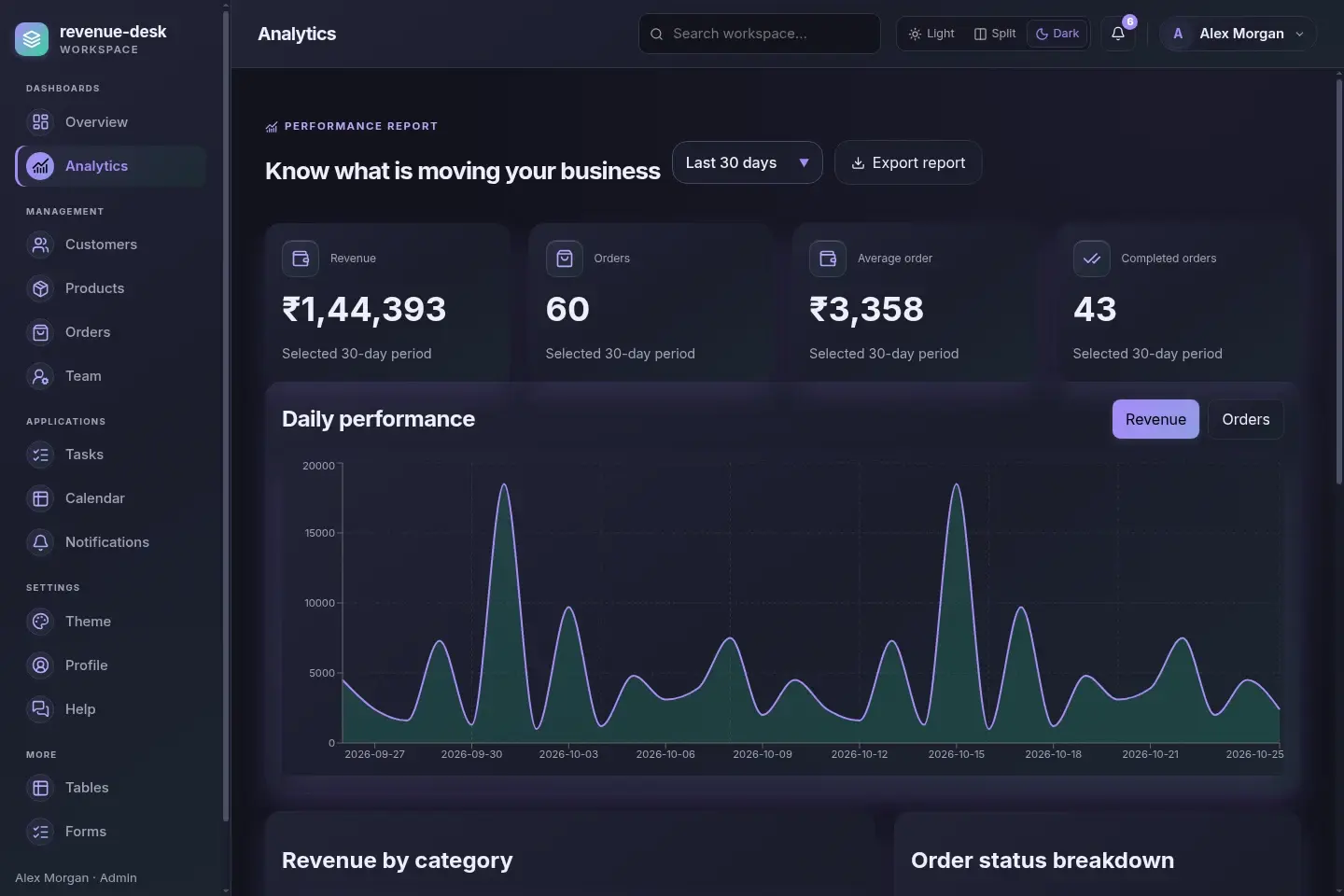Open Forms via its list icon
Image resolution: width=1344 pixels, height=896 pixels.
pos(40,832)
